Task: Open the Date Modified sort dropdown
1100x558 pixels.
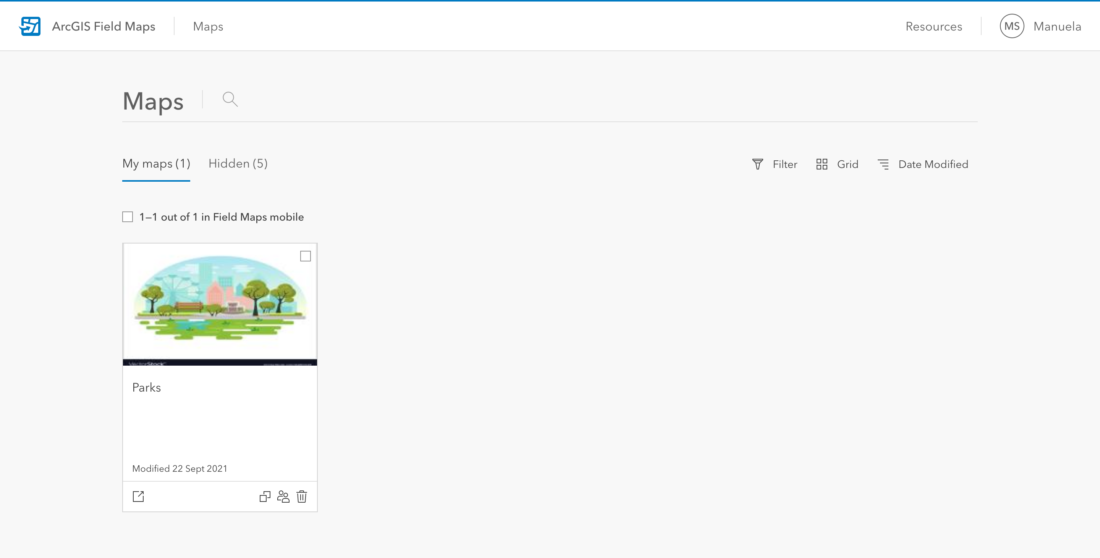Action: click(x=933, y=164)
